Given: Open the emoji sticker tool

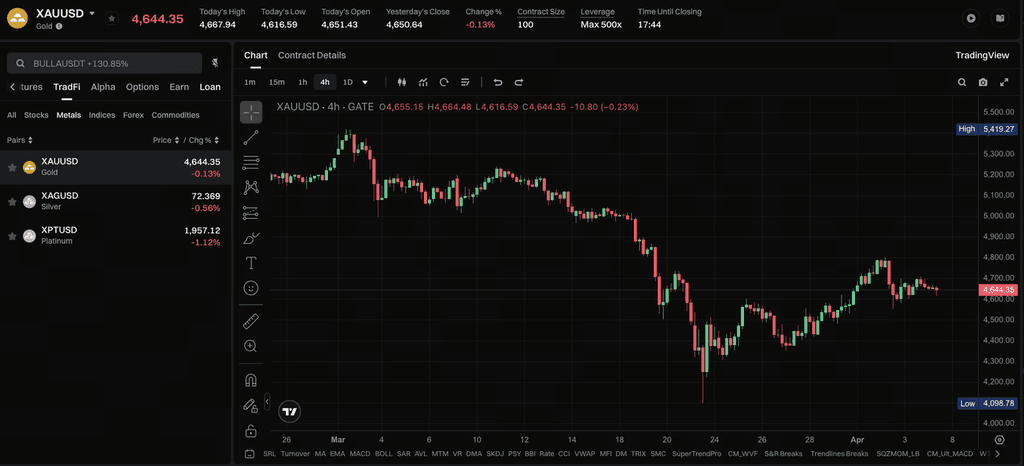Looking at the screenshot, I should point(251,288).
